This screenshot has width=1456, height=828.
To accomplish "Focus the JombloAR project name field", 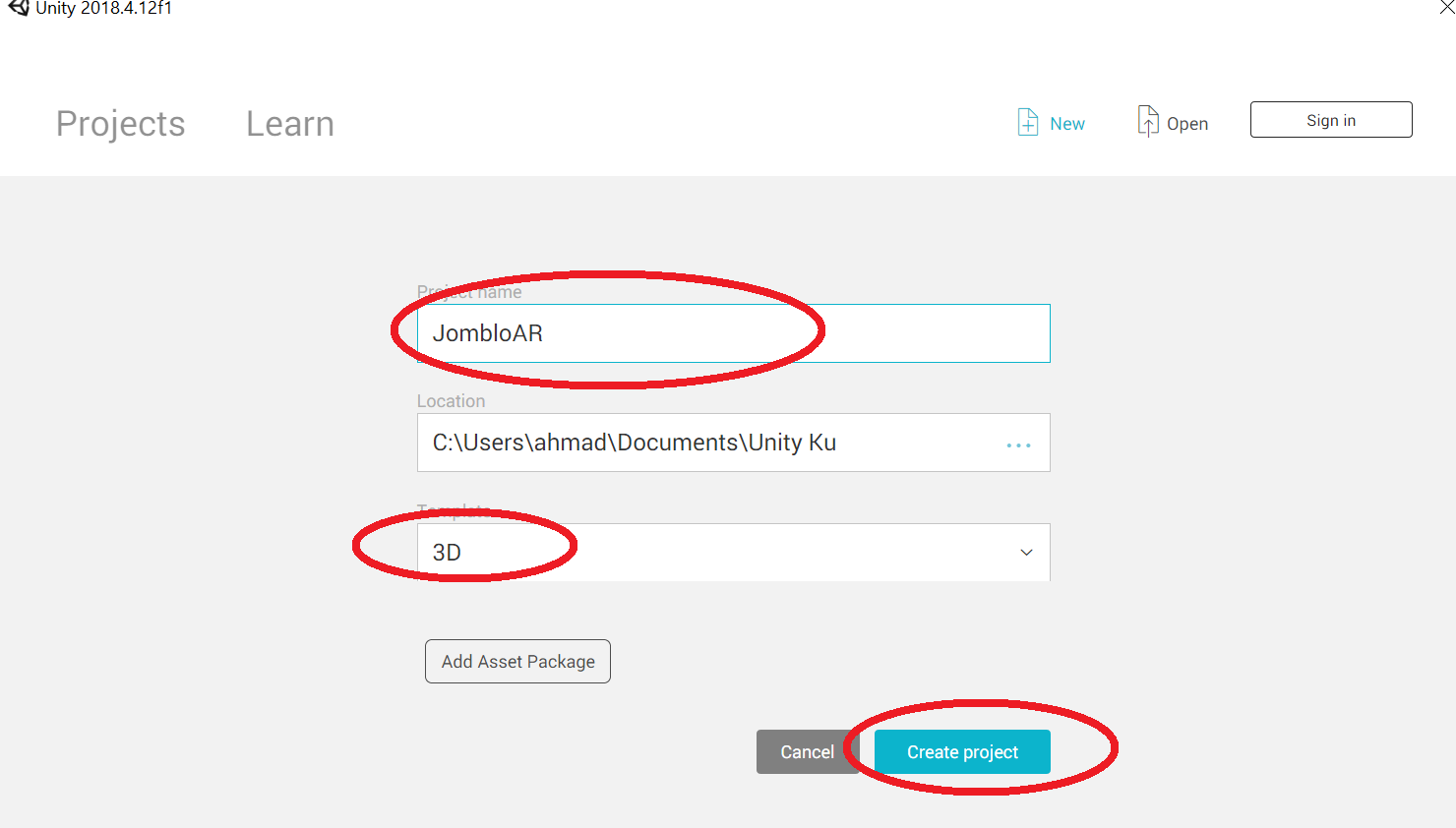I will coord(733,333).
